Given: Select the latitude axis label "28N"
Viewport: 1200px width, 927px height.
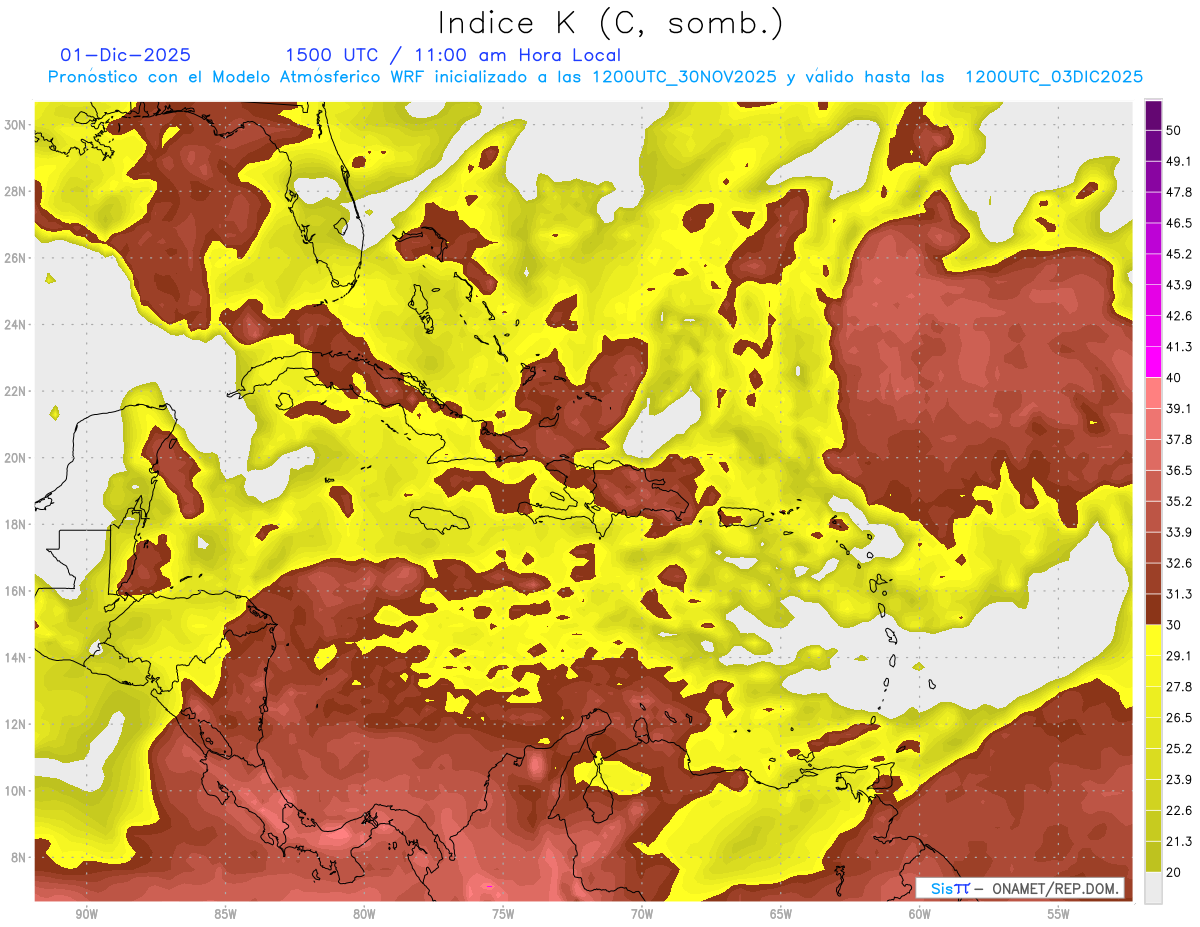Looking at the screenshot, I should pos(16,191).
